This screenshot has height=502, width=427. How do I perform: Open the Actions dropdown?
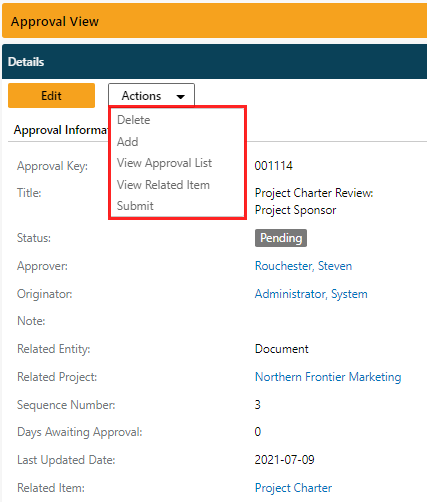click(151, 96)
